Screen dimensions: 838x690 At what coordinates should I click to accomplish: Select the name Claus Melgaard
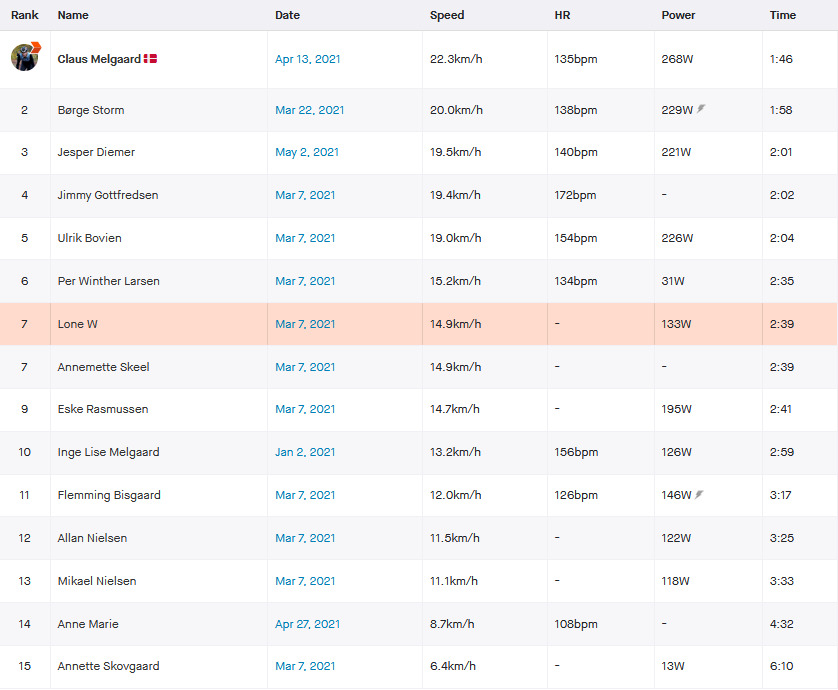(99, 59)
